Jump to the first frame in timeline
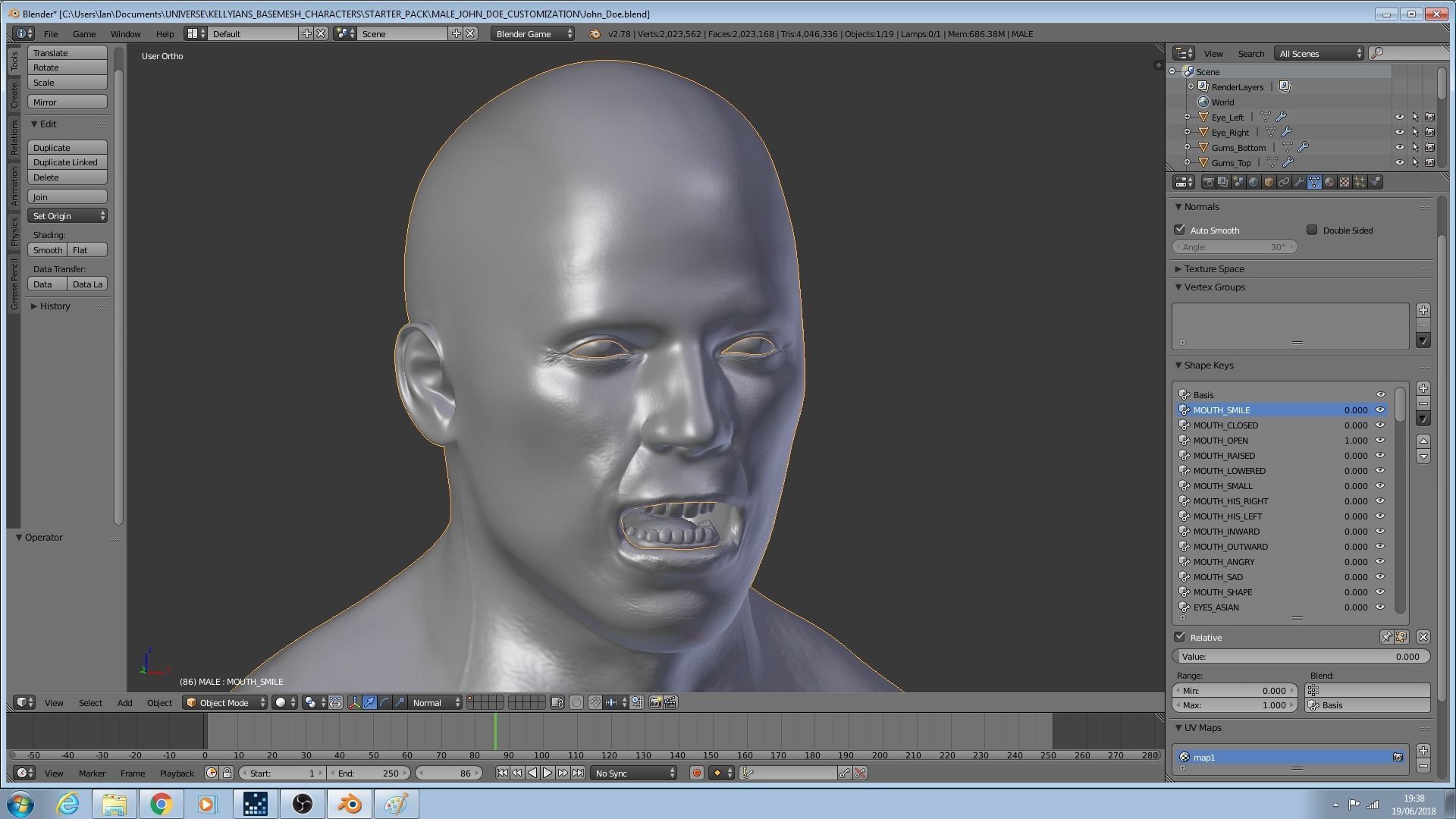This screenshot has height=819, width=1456. pos(502,773)
